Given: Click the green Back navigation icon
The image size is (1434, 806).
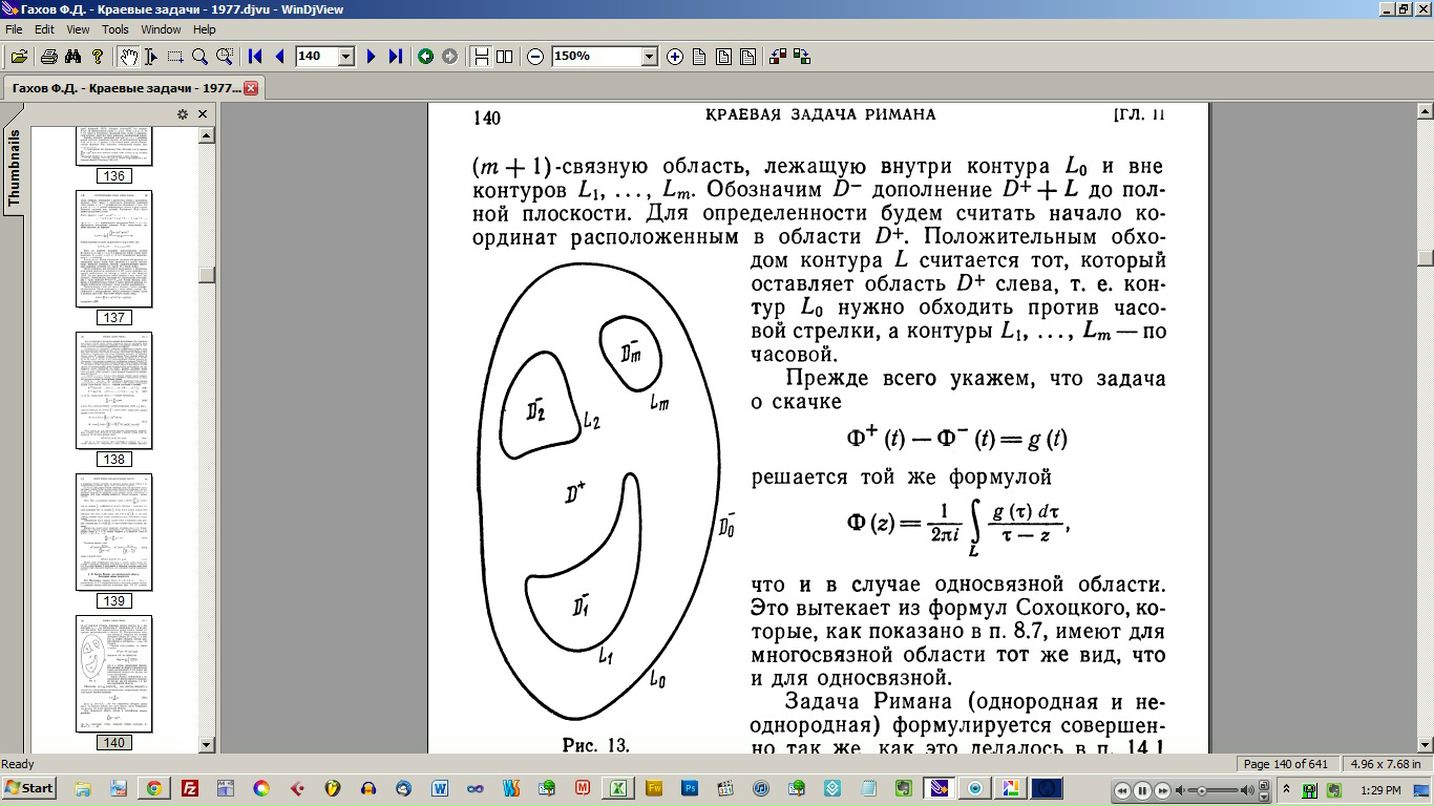Looking at the screenshot, I should tap(426, 57).
